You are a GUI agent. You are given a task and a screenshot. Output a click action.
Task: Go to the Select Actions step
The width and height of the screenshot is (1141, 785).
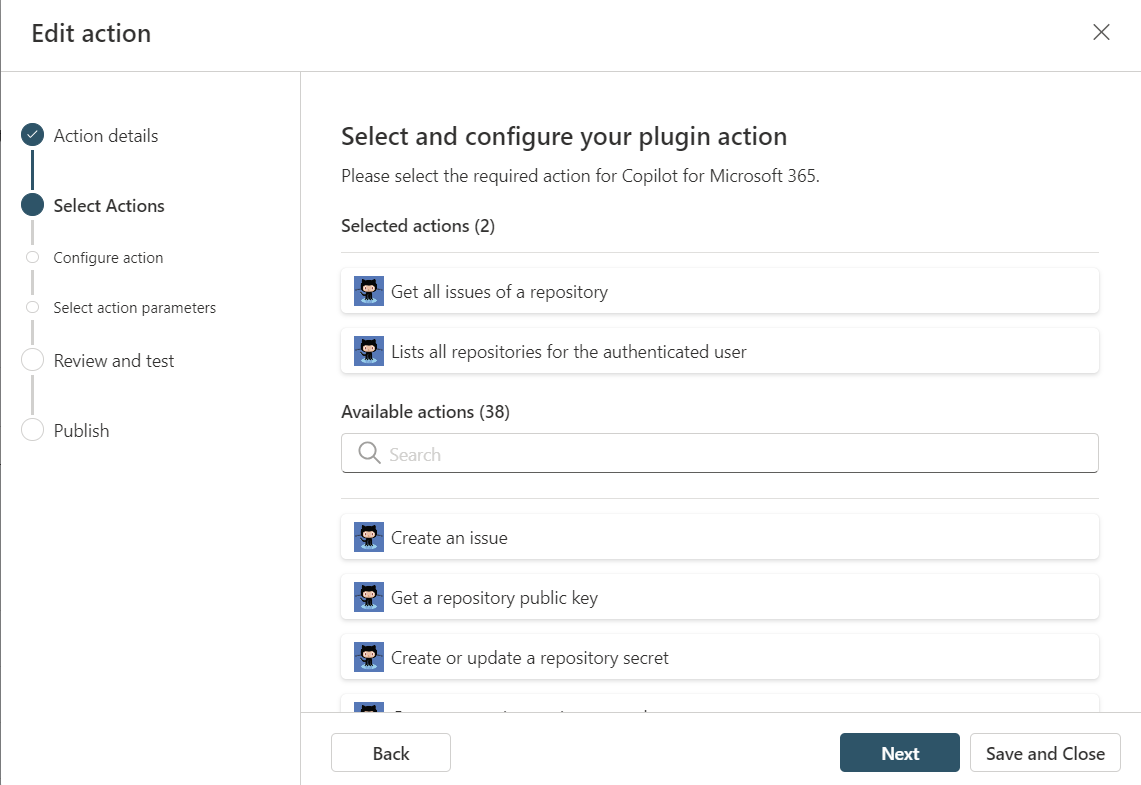tap(109, 205)
